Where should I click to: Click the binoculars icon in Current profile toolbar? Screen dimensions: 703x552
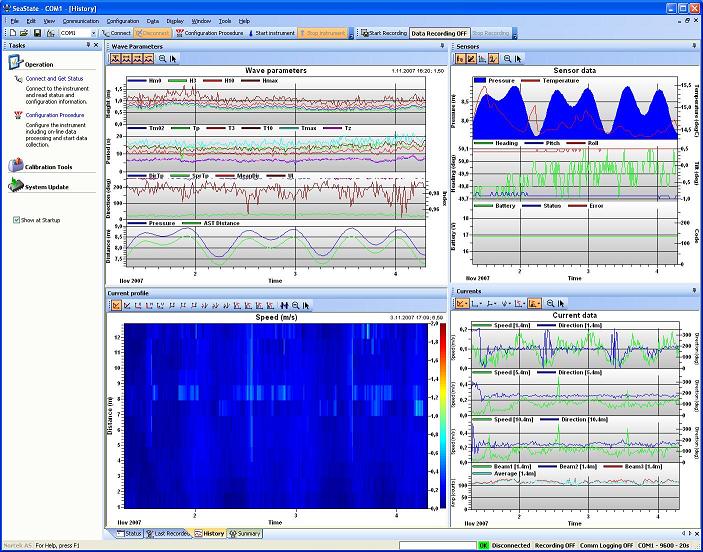point(284,304)
